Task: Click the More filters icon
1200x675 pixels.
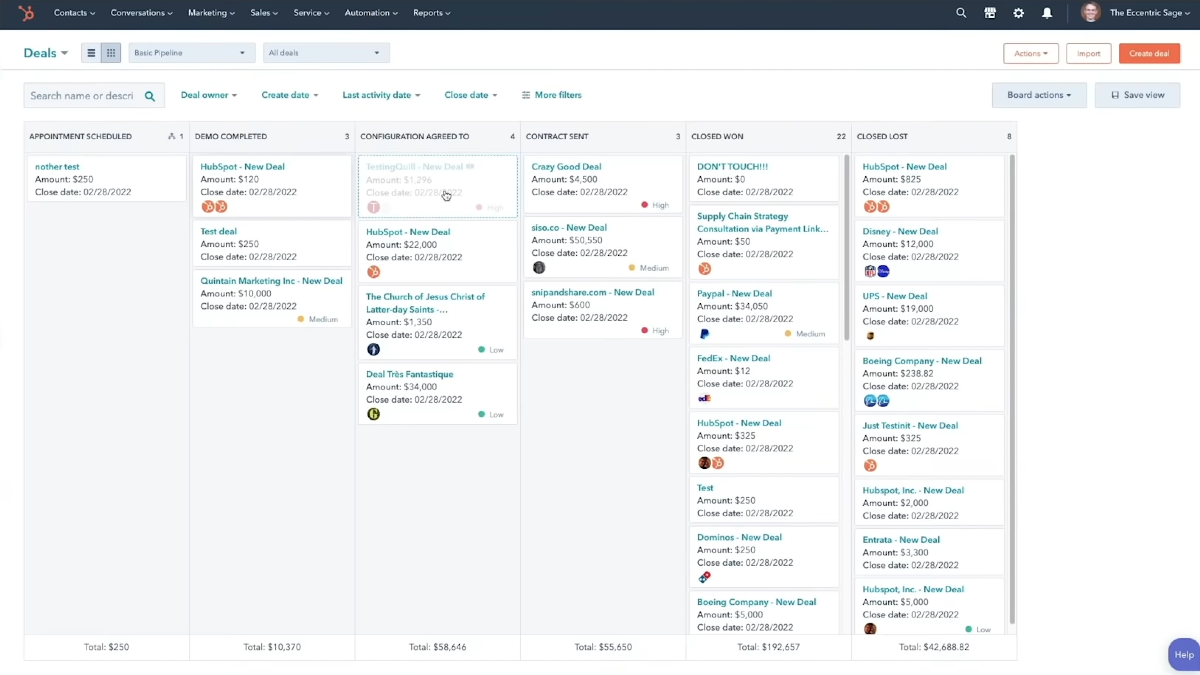Action: pyautogui.click(x=526, y=95)
